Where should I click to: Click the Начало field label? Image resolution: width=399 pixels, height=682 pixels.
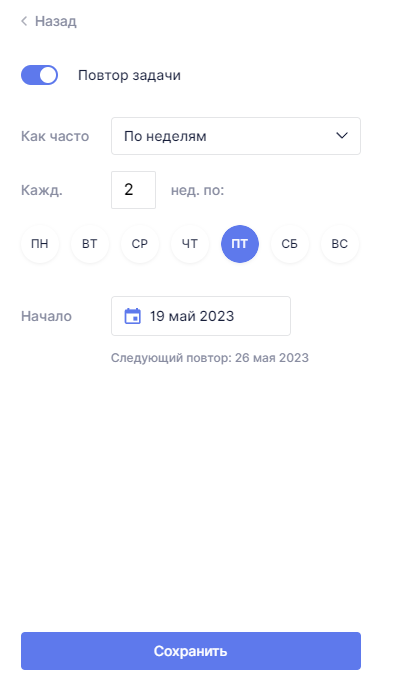(46, 316)
